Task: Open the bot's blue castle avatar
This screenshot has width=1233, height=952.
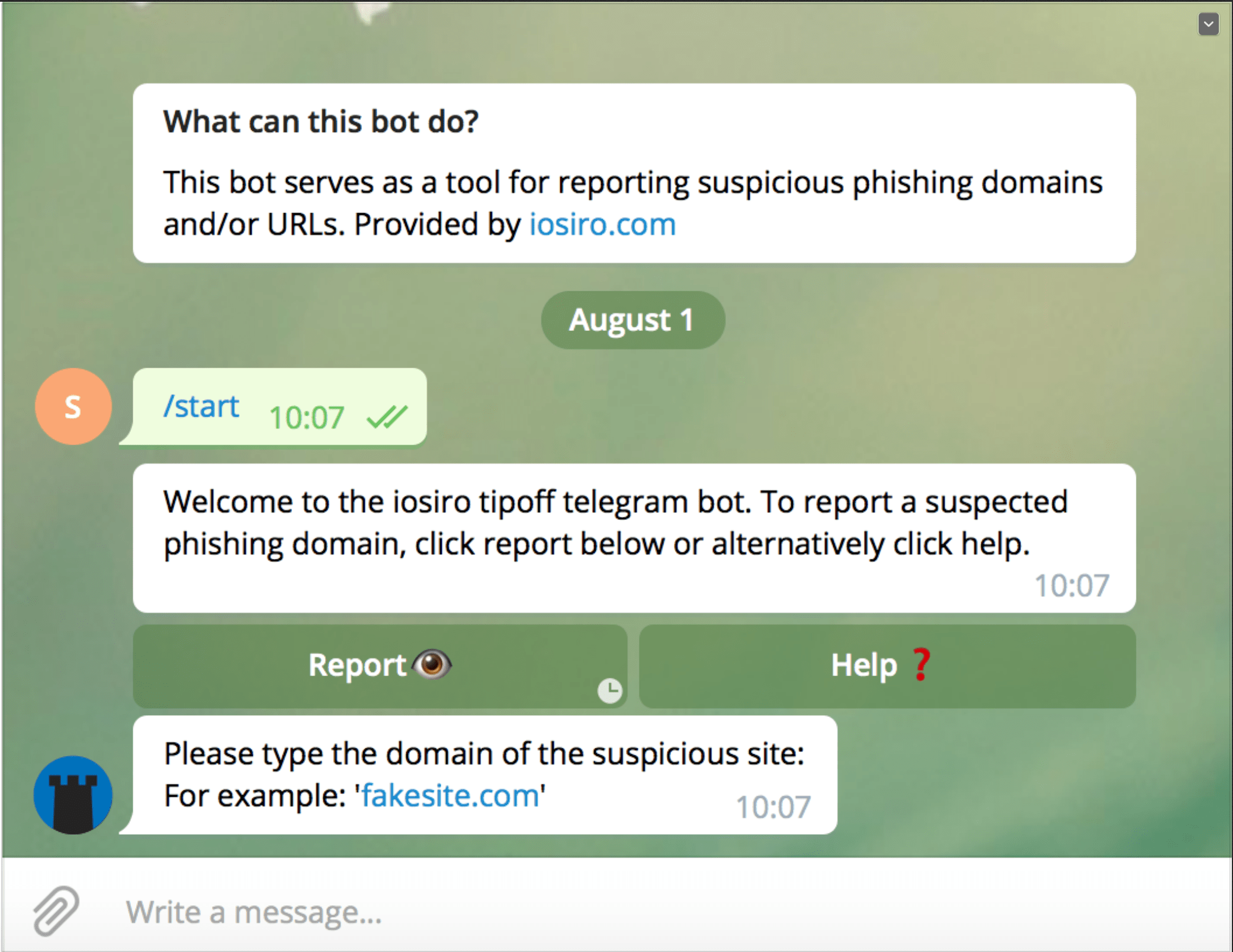Action: point(73,795)
